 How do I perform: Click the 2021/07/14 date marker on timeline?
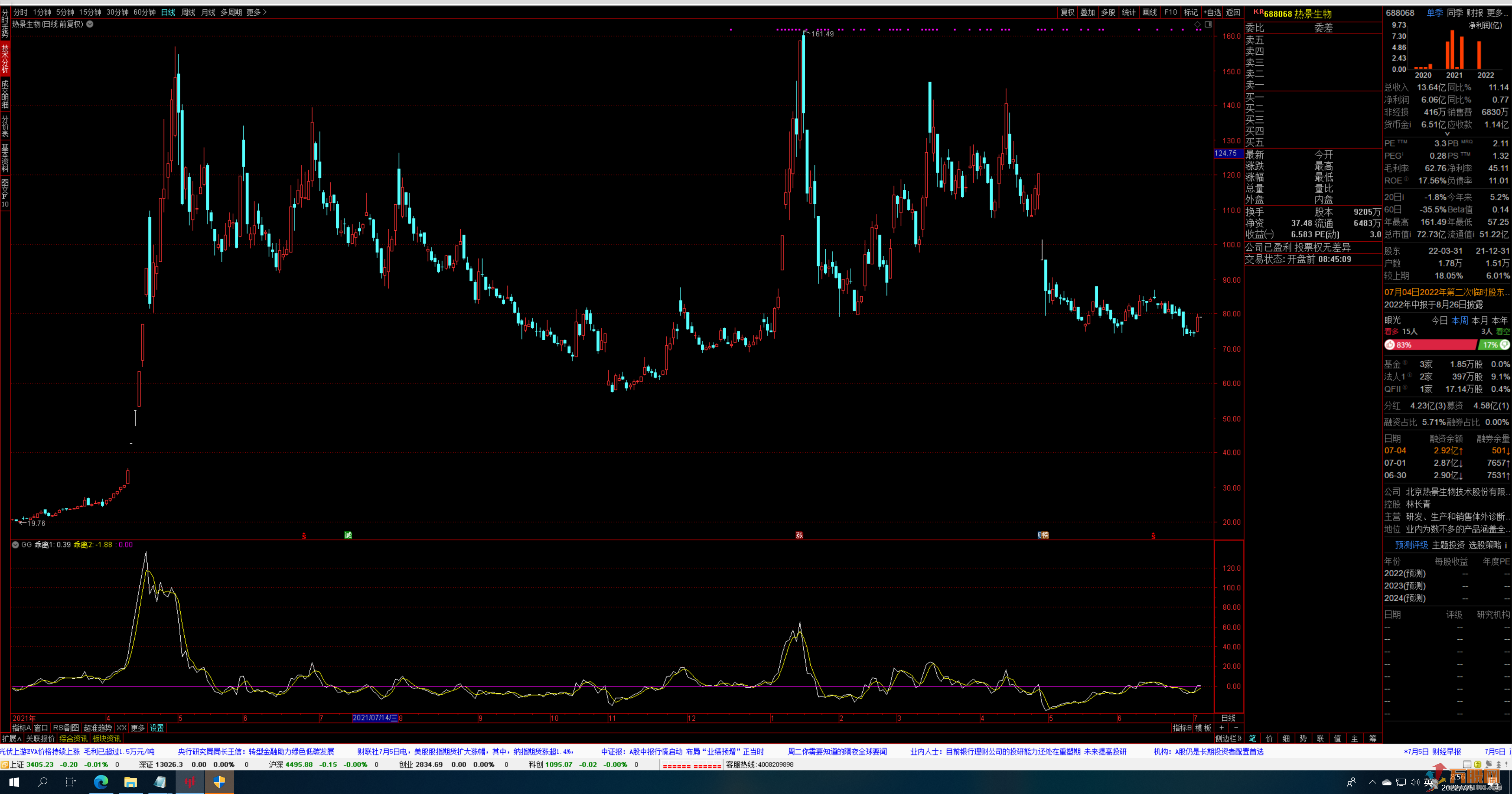[x=374, y=718]
